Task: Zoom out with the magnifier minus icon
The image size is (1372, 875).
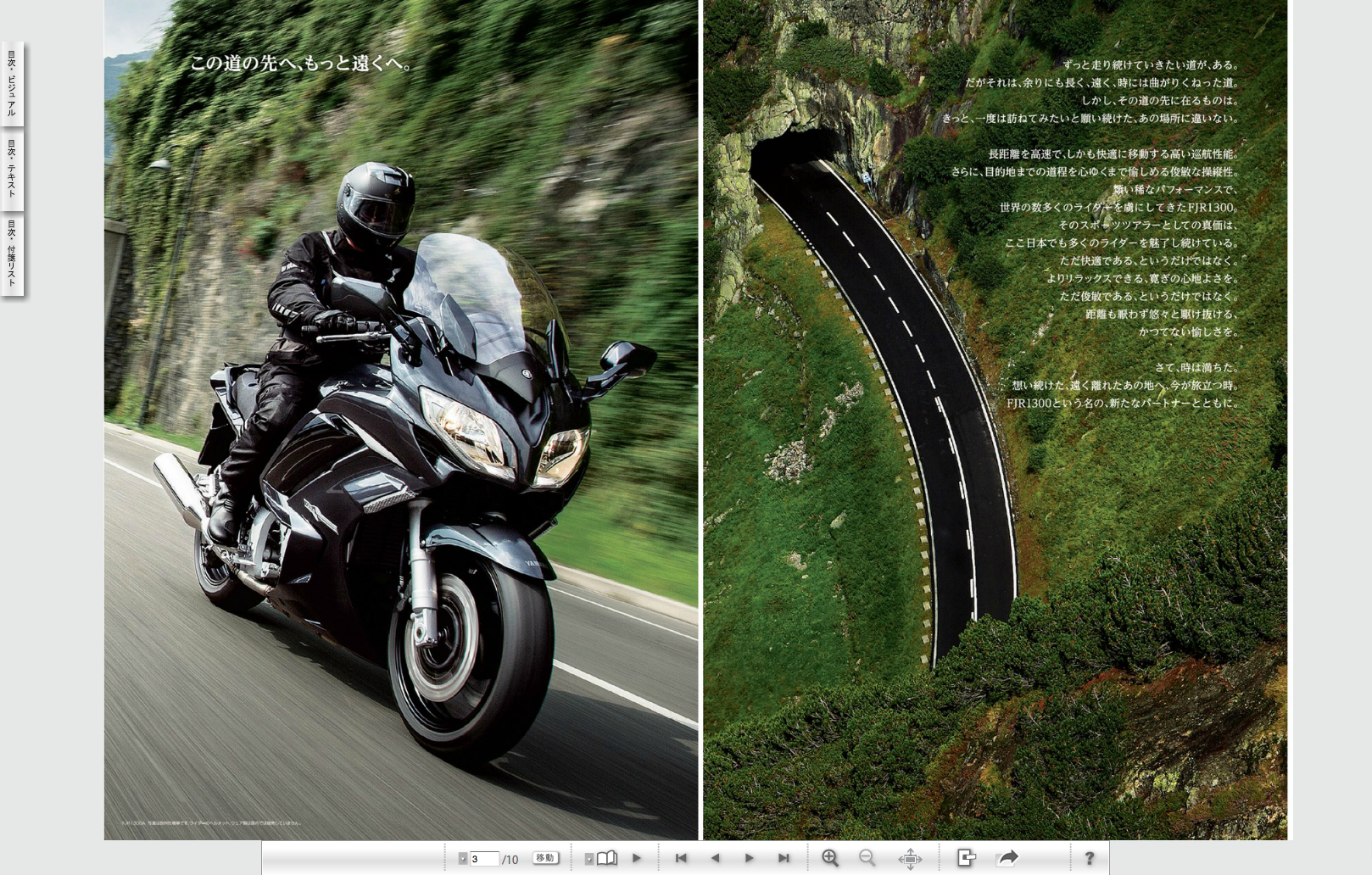Action: point(867,858)
